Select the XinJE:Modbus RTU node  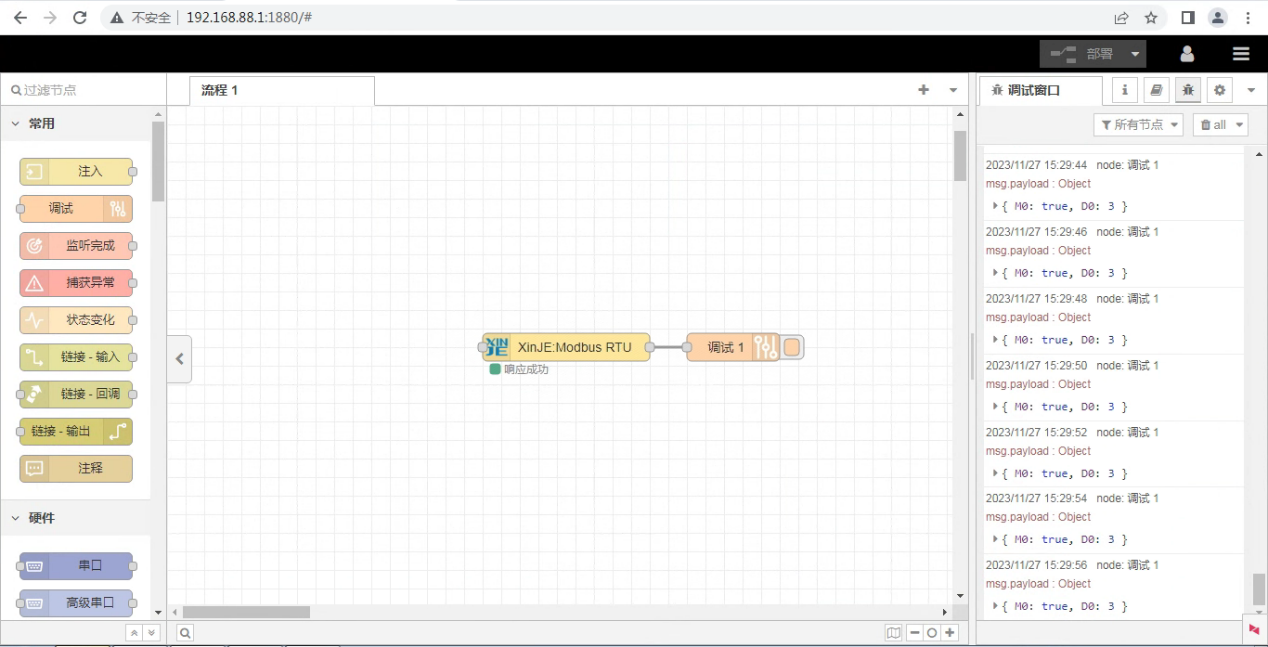[x=566, y=347]
